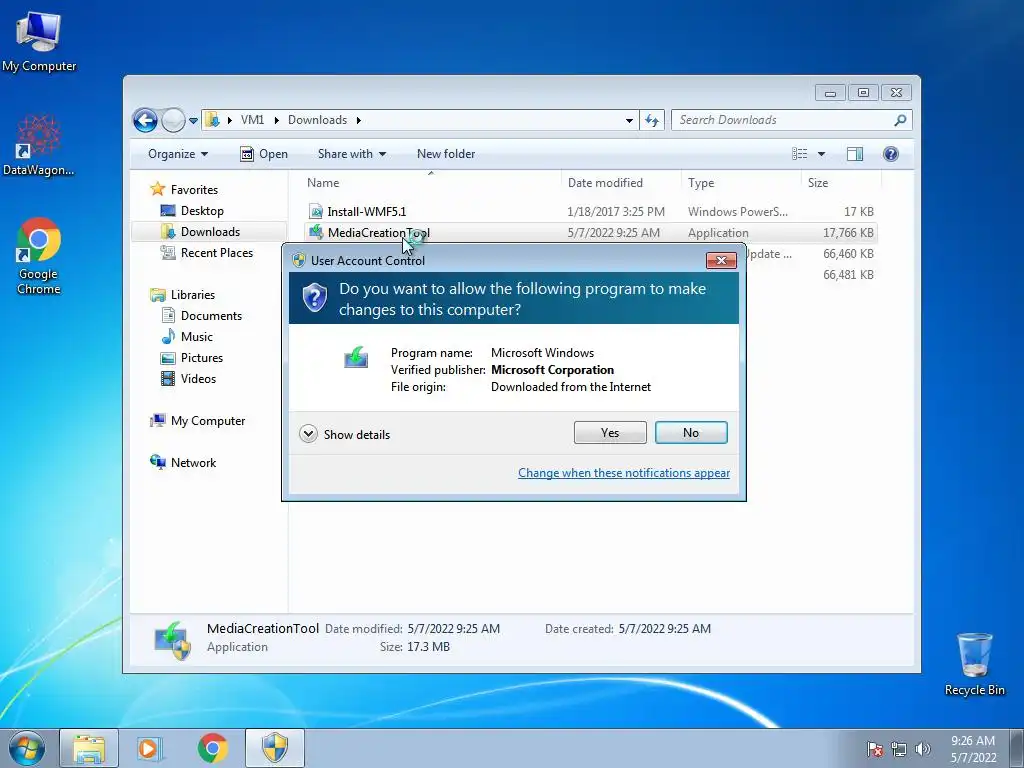Change your view icon in toolbar
This screenshot has height=768, width=1024.
(x=799, y=154)
